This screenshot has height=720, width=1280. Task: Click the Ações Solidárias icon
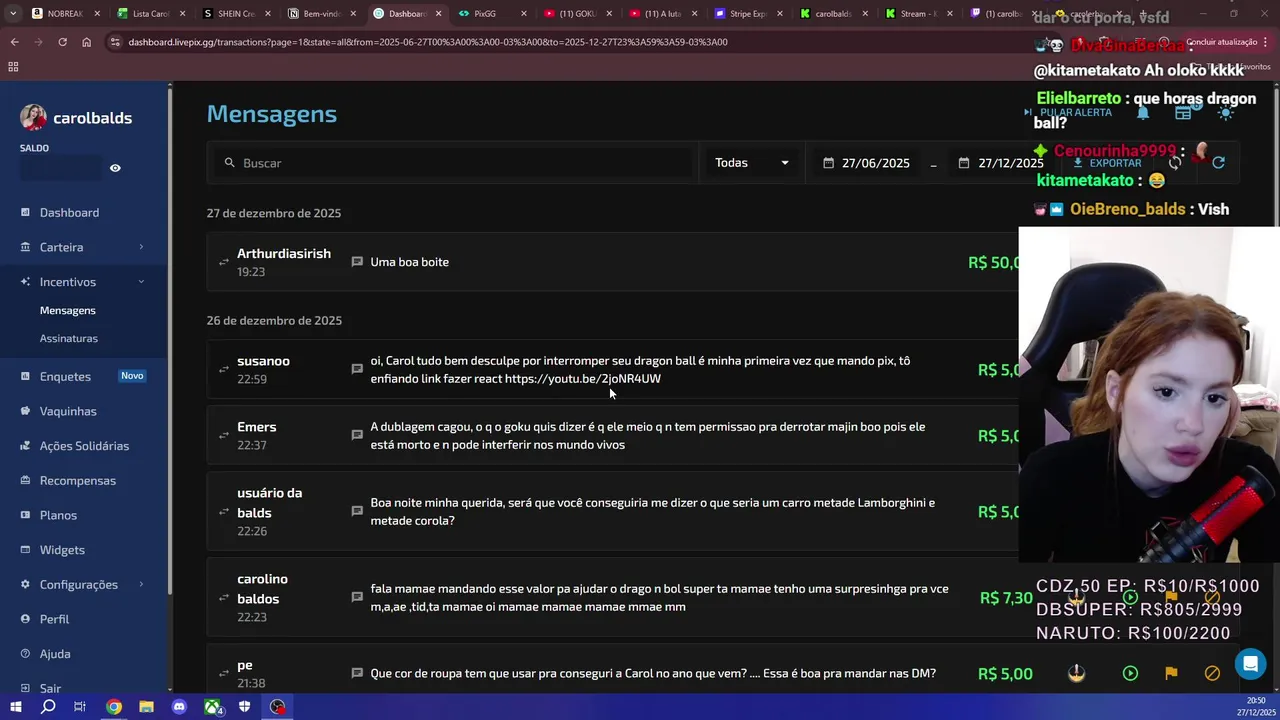tap(25, 446)
